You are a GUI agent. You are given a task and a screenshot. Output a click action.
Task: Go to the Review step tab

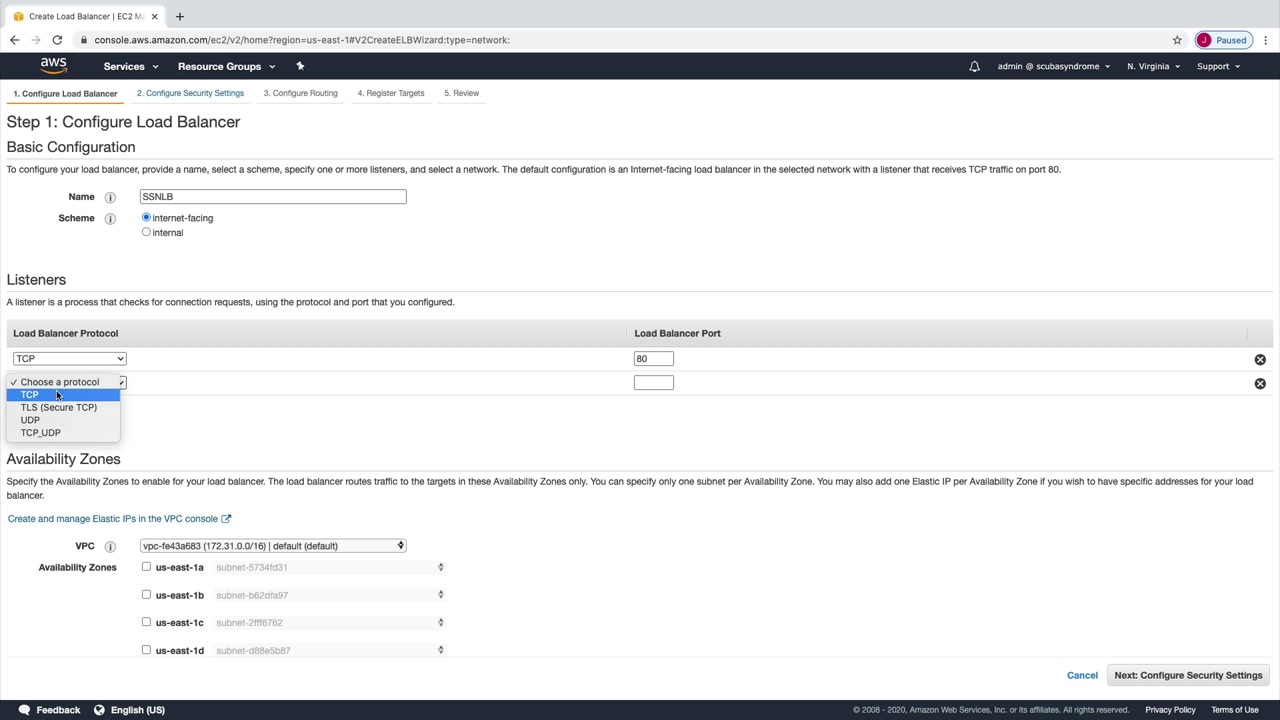[x=462, y=93]
